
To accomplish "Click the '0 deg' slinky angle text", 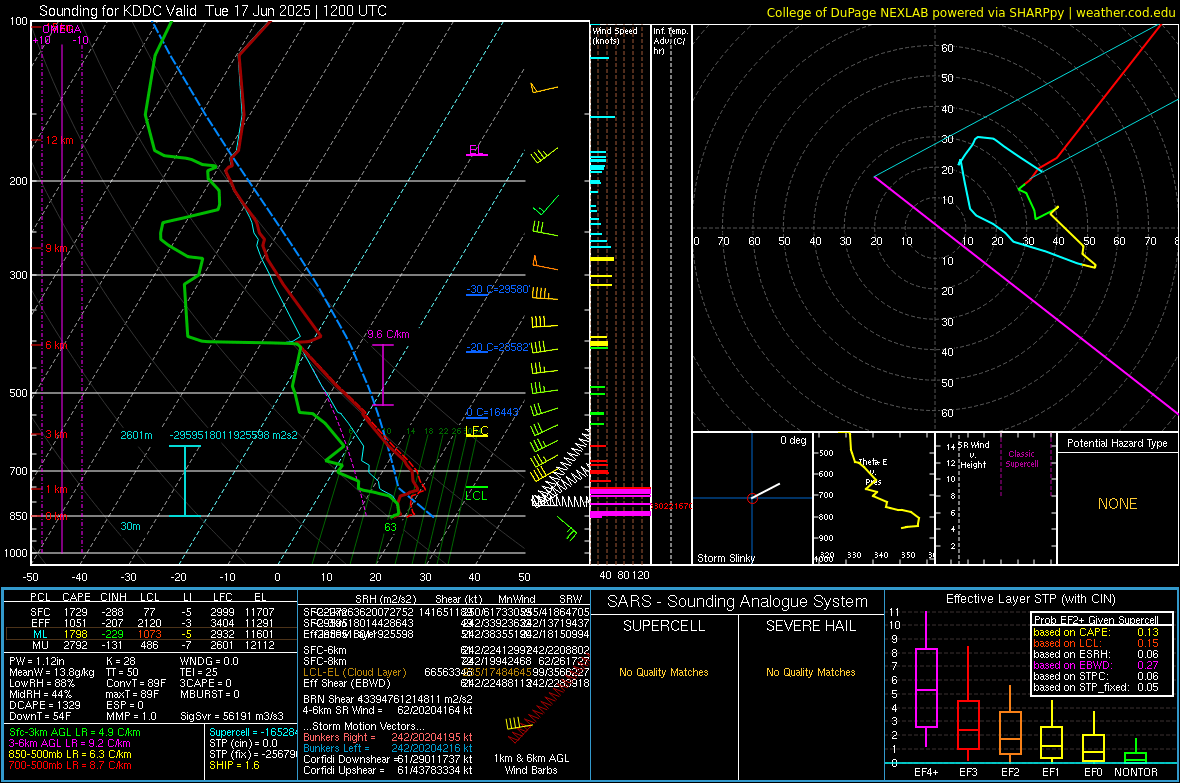I will pos(793,440).
